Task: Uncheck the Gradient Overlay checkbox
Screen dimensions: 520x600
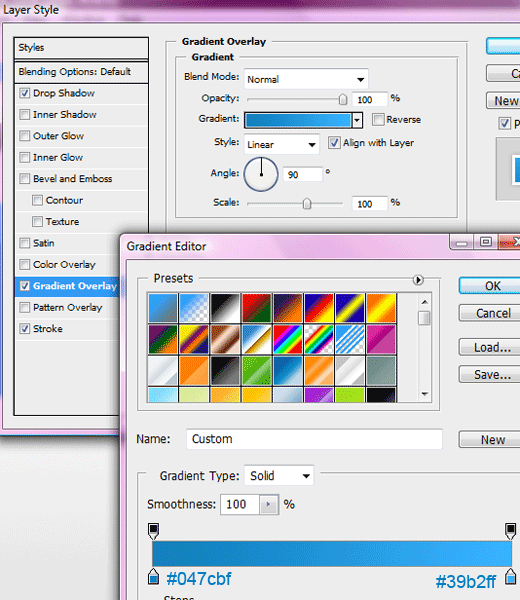Action: pyautogui.click(x=25, y=286)
